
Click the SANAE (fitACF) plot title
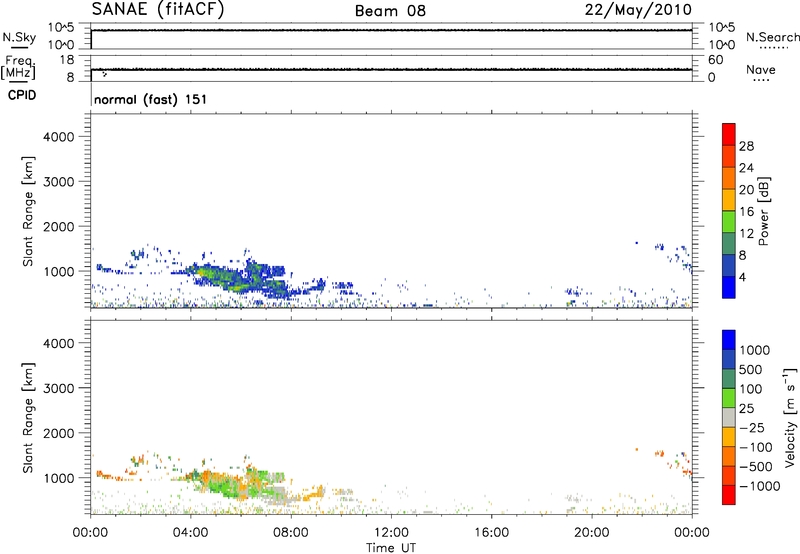[x=158, y=10]
